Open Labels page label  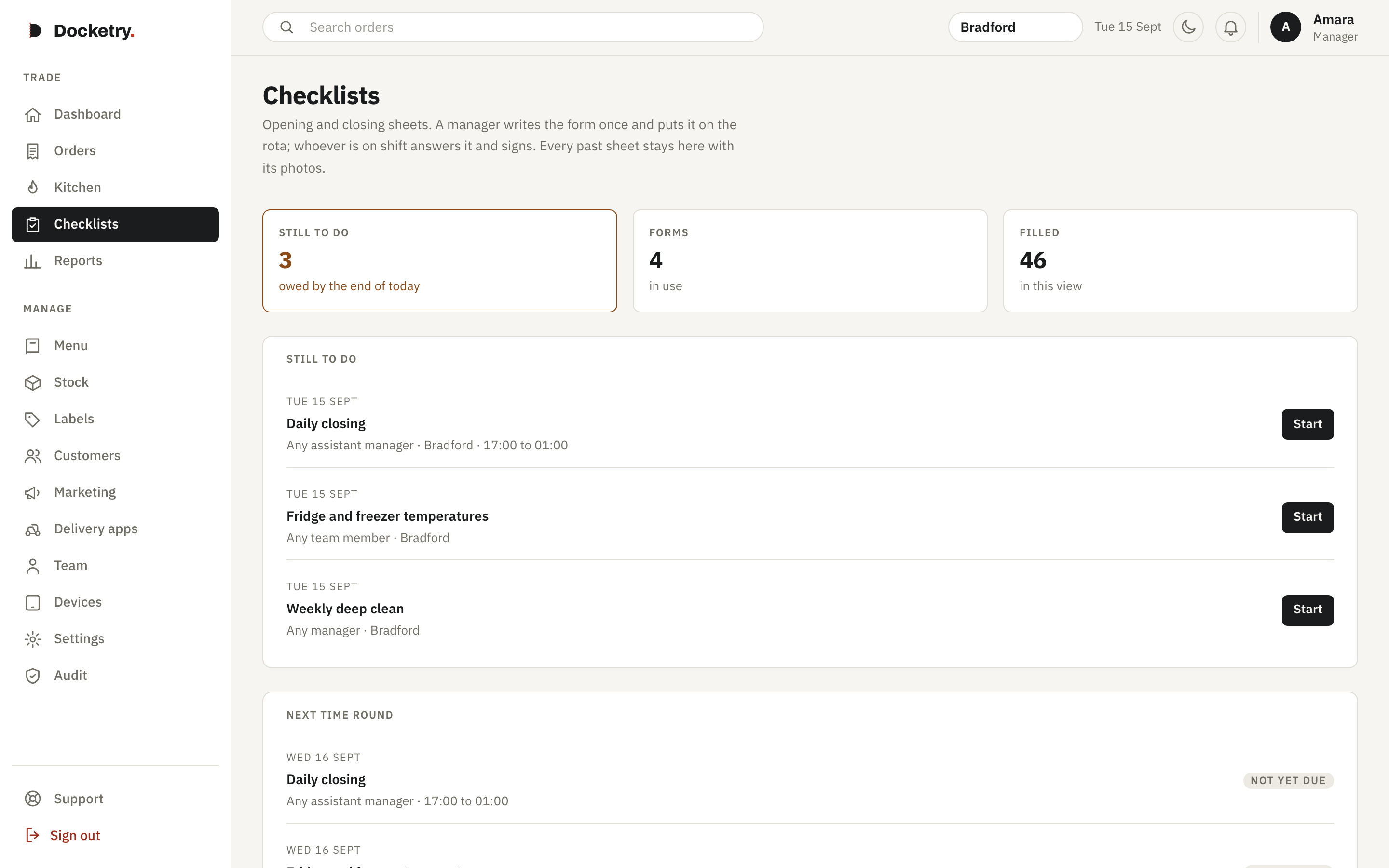(x=74, y=419)
